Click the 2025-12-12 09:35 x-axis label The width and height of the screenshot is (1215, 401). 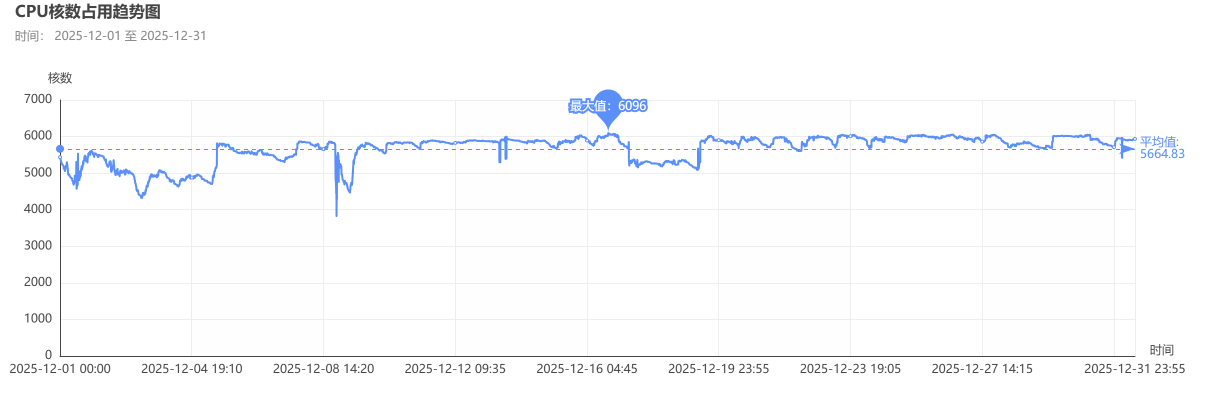455,369
